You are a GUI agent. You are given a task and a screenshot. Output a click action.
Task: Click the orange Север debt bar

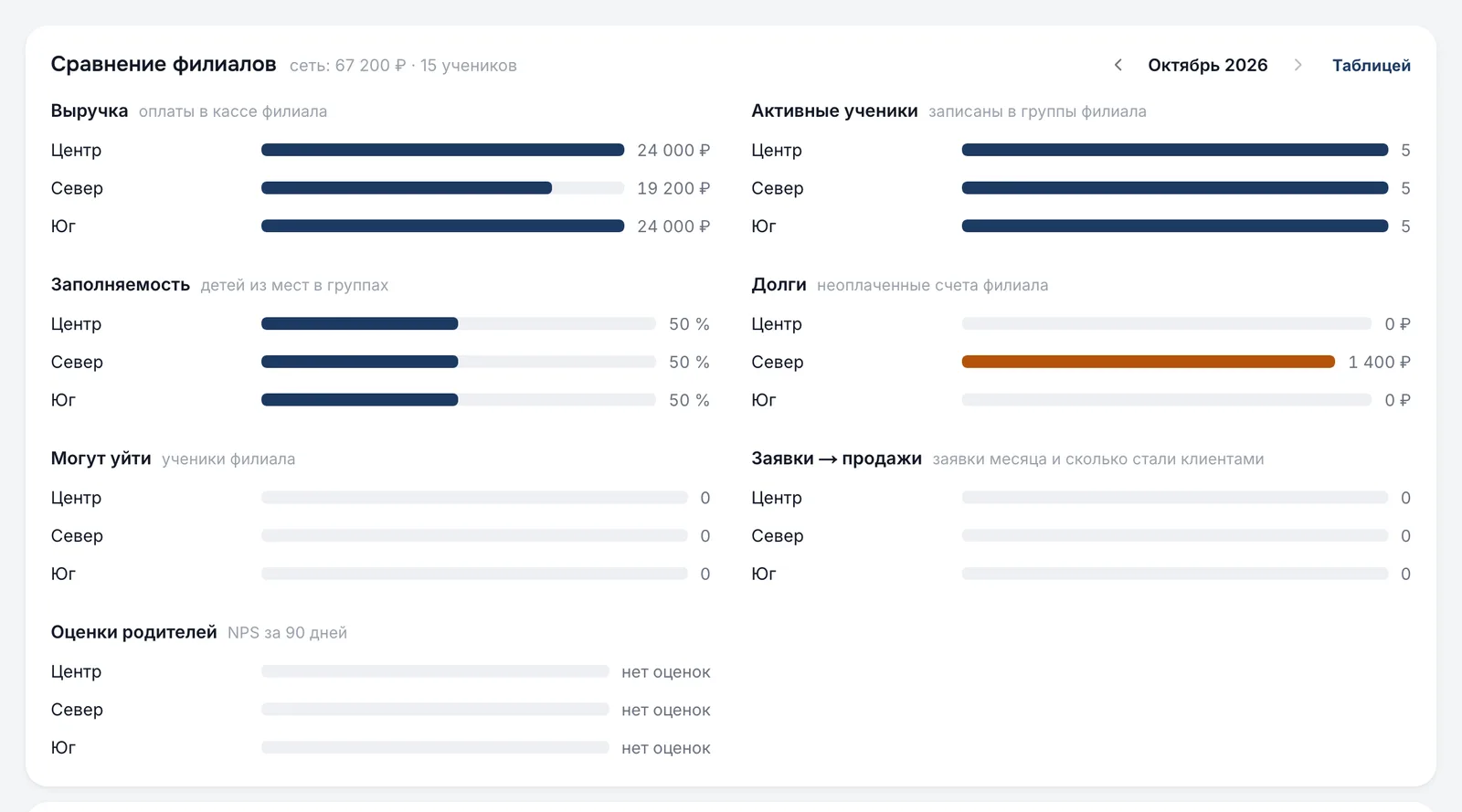point(1149,362)
